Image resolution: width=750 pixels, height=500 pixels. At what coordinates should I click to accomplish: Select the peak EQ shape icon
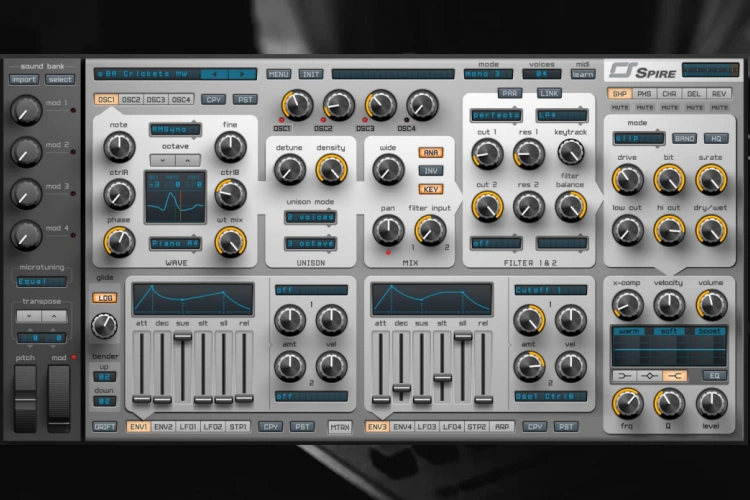[x=650, y=376]
